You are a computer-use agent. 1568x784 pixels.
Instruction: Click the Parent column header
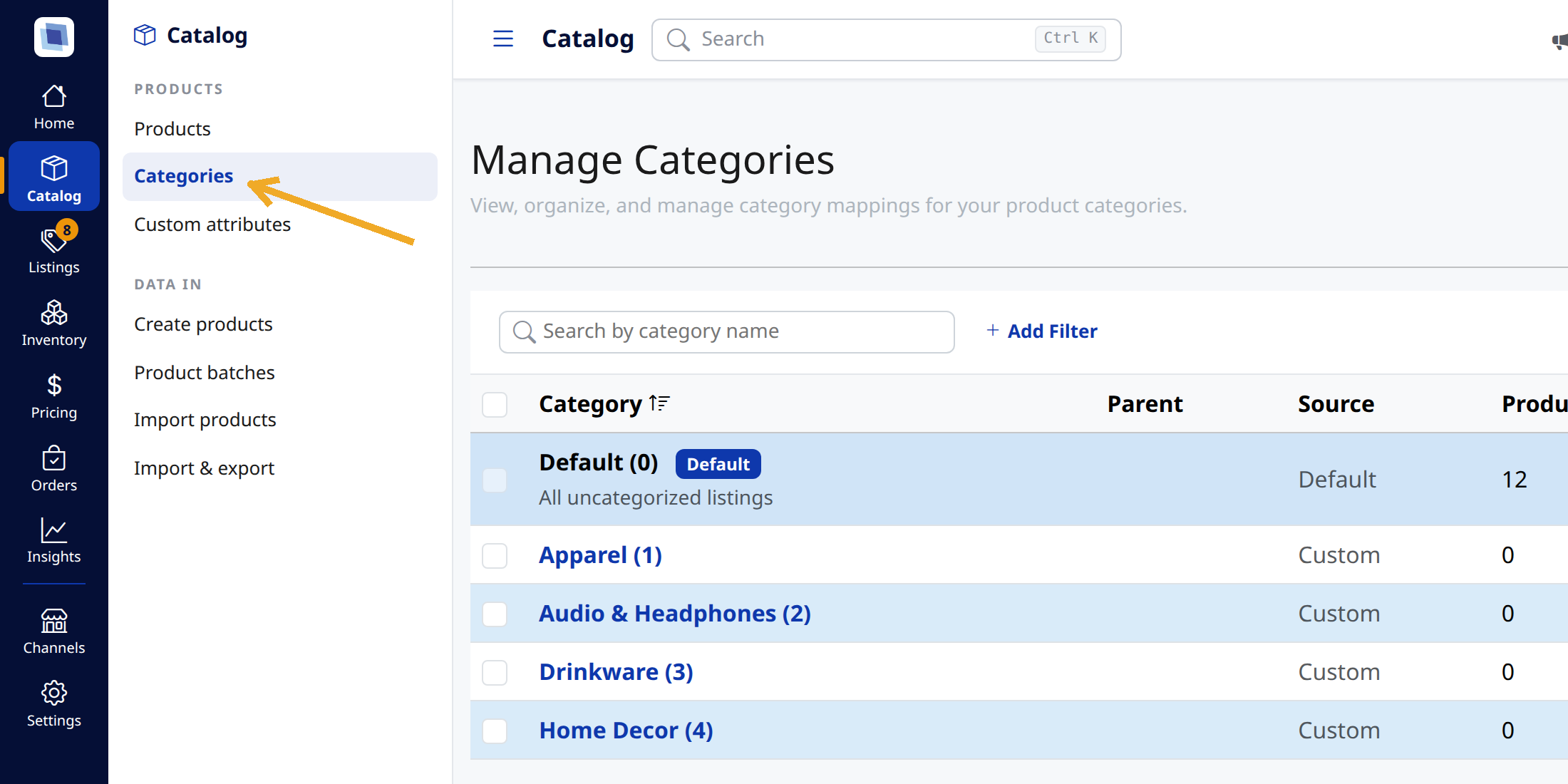[1145, 404]
